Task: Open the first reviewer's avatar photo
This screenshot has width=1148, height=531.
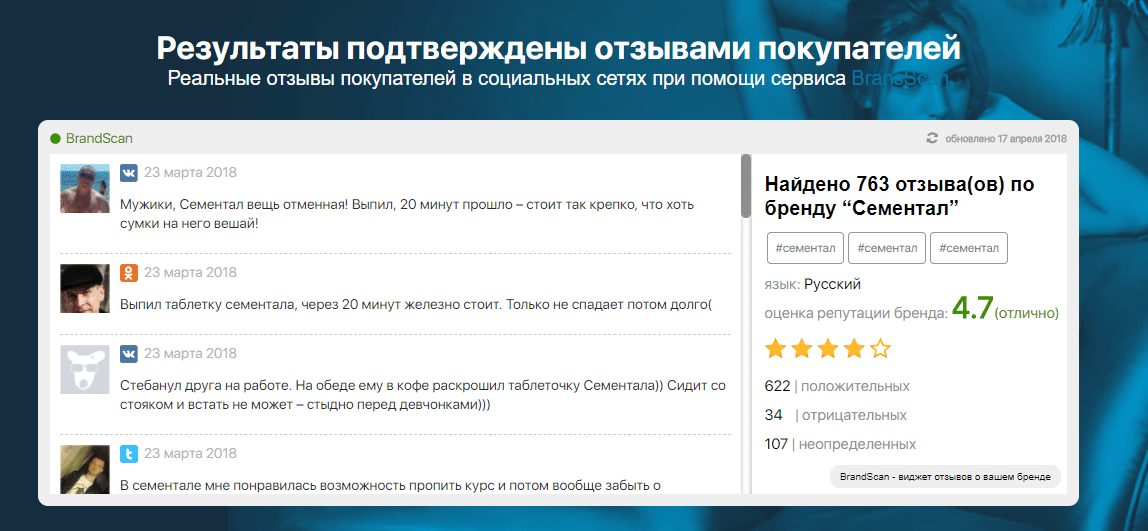Action: (85, 188)
